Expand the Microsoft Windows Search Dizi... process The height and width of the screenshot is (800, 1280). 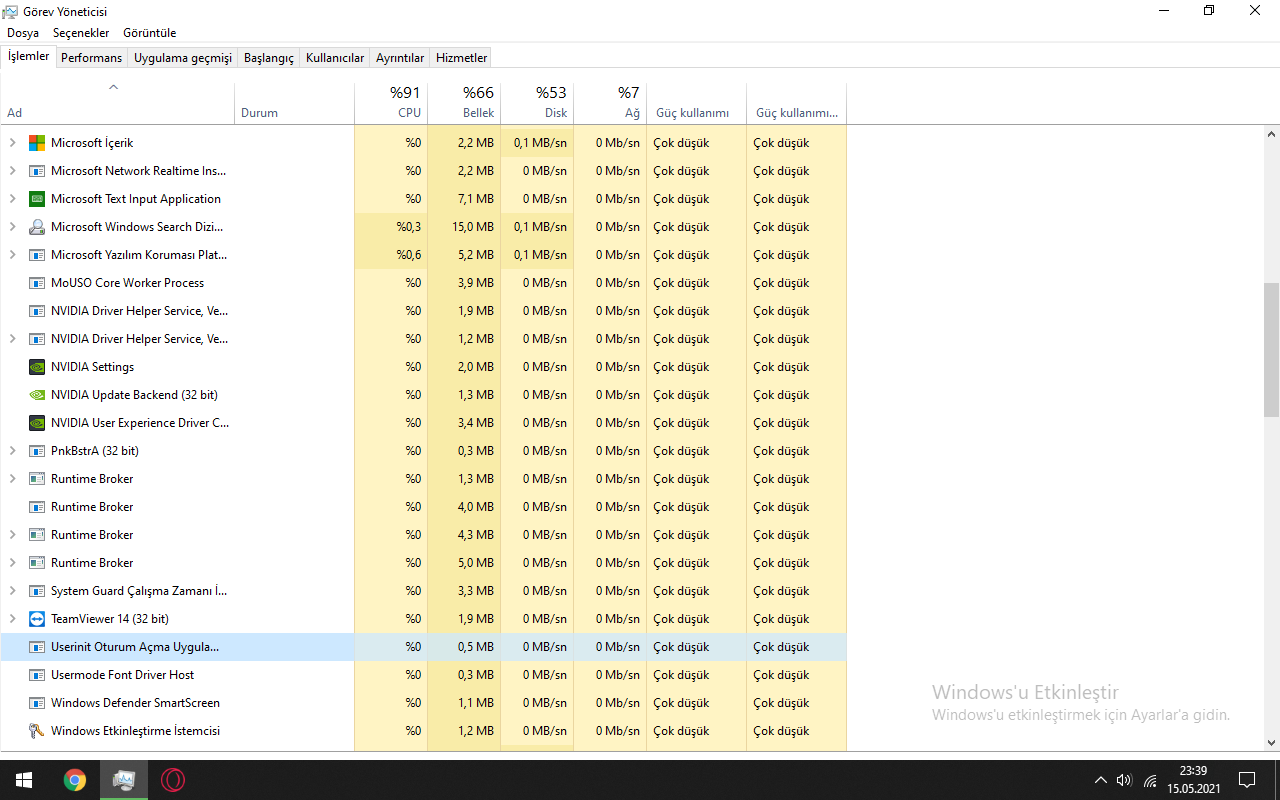point(13,227)
